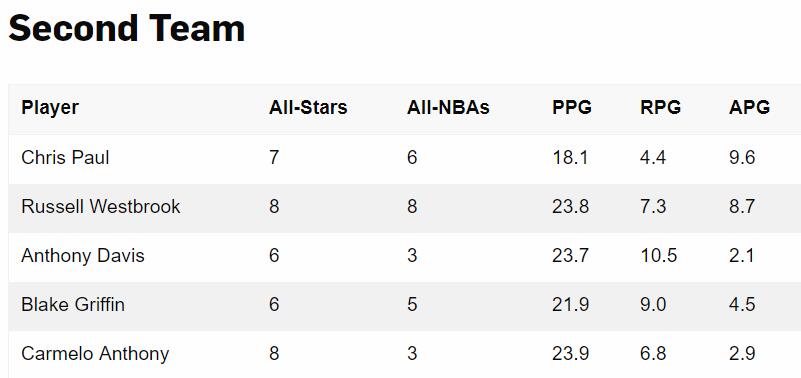Click the All-Stars column header

[308, 108]
